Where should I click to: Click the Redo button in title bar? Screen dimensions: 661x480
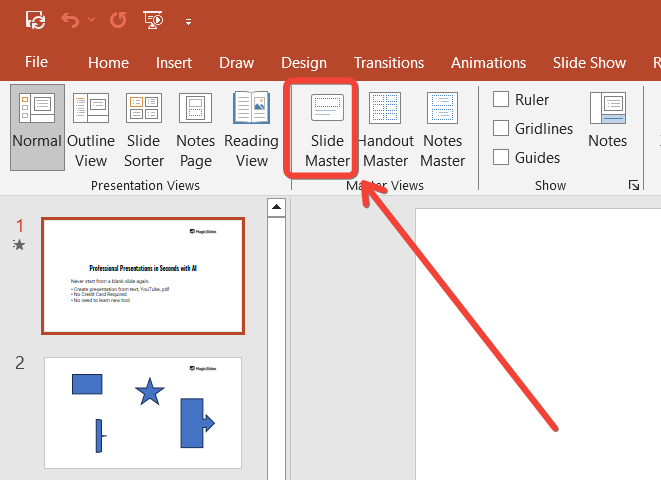tap(117, 20)
